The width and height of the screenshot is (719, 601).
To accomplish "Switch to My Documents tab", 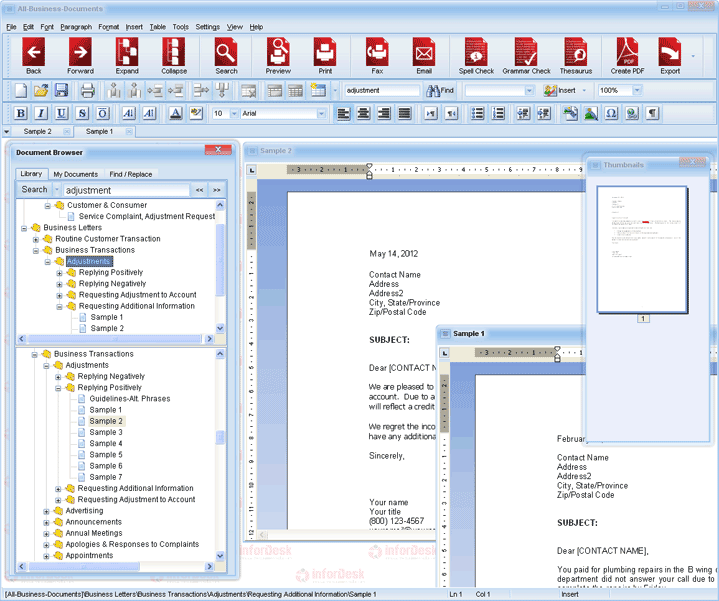I will click(76, 174).
